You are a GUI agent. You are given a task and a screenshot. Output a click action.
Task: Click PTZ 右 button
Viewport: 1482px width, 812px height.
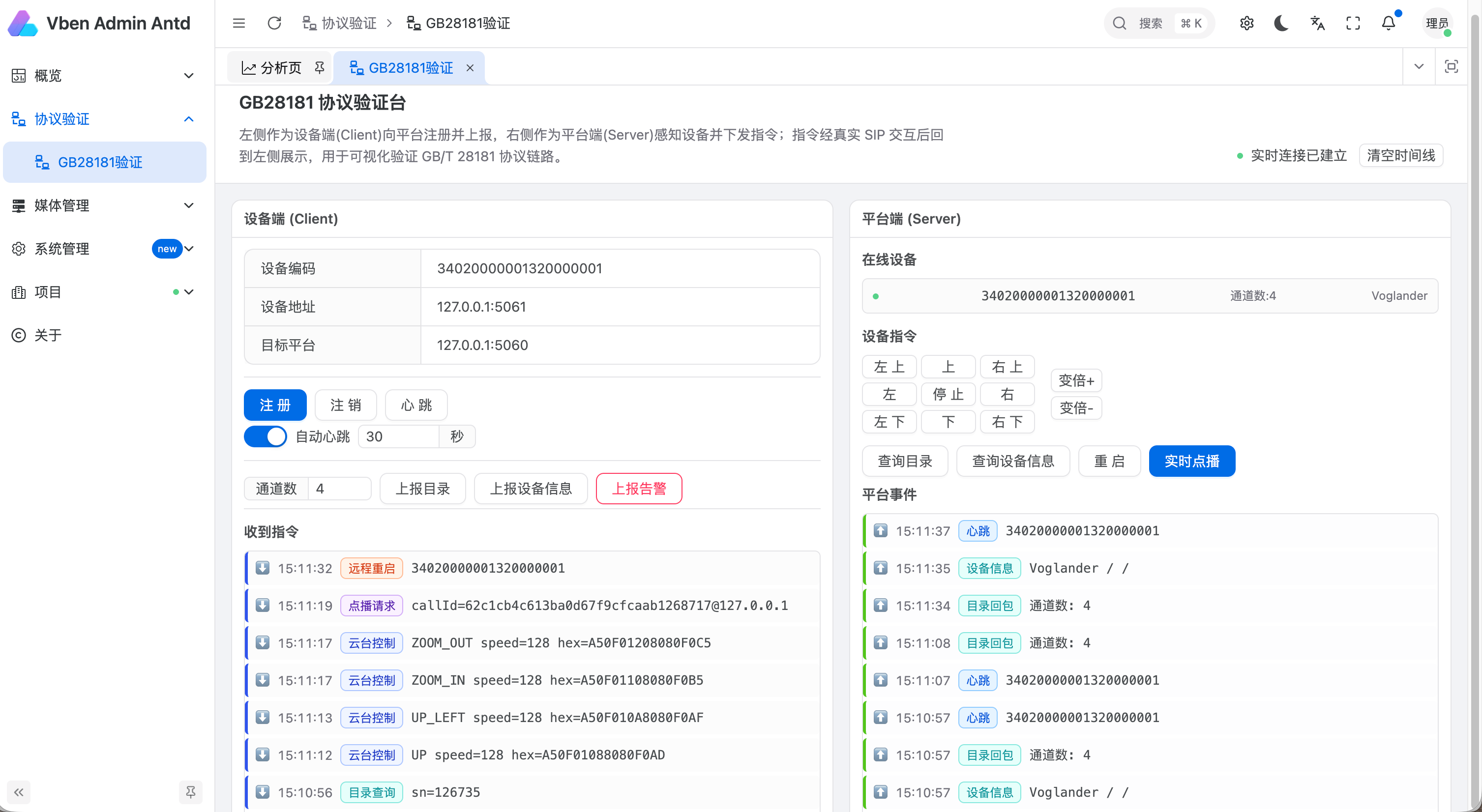(x=1008, y=394)
